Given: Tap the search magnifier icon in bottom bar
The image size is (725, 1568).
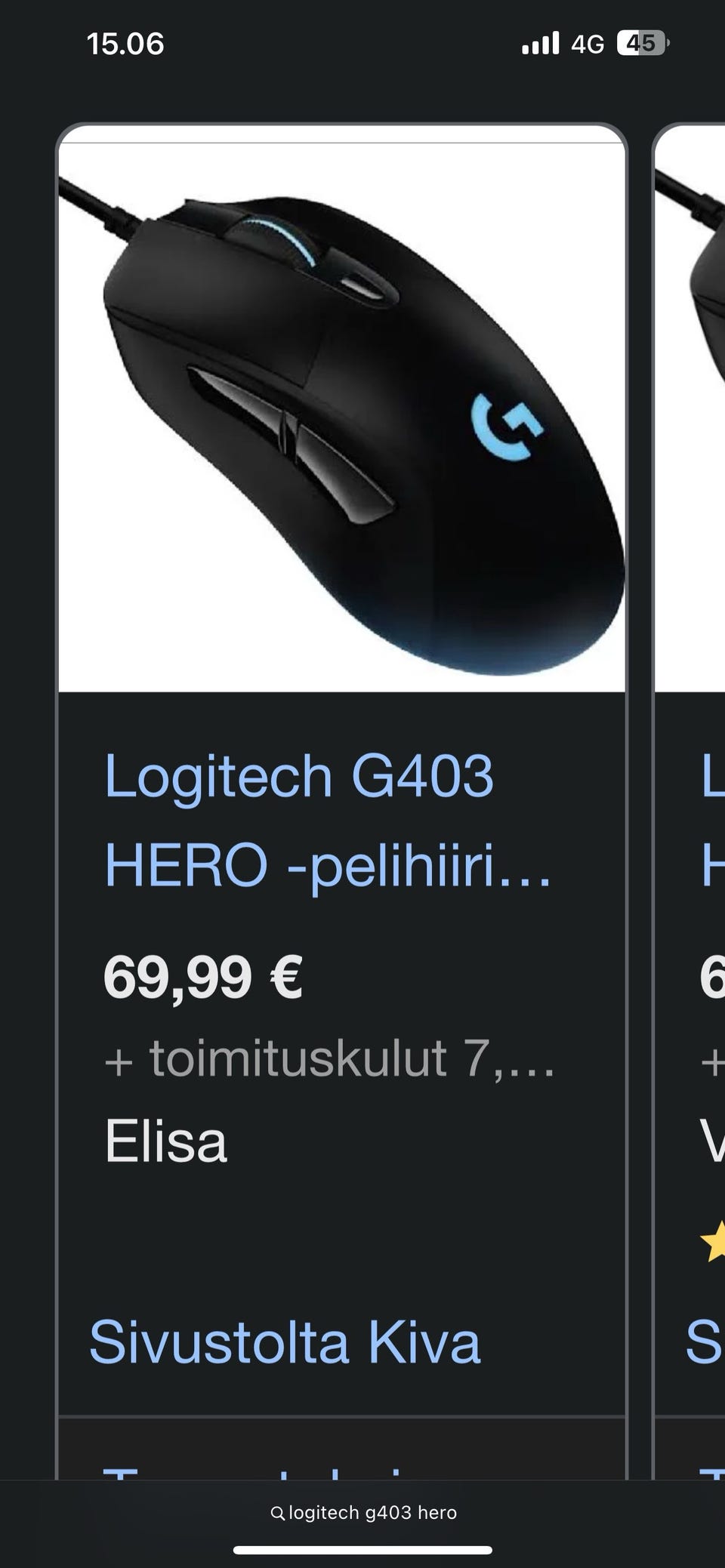Looking at the screenshot, I should pyautogui.click(x=277, y=1513).
